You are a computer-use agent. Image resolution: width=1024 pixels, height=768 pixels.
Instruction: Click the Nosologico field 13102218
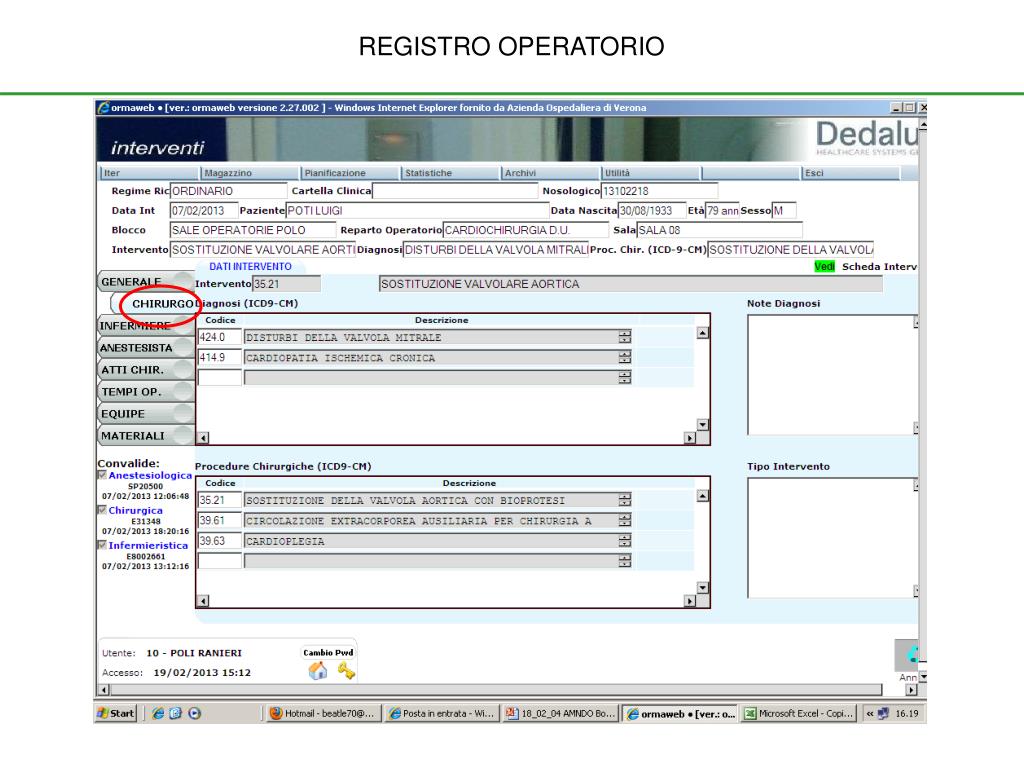(x=659, y=191)
